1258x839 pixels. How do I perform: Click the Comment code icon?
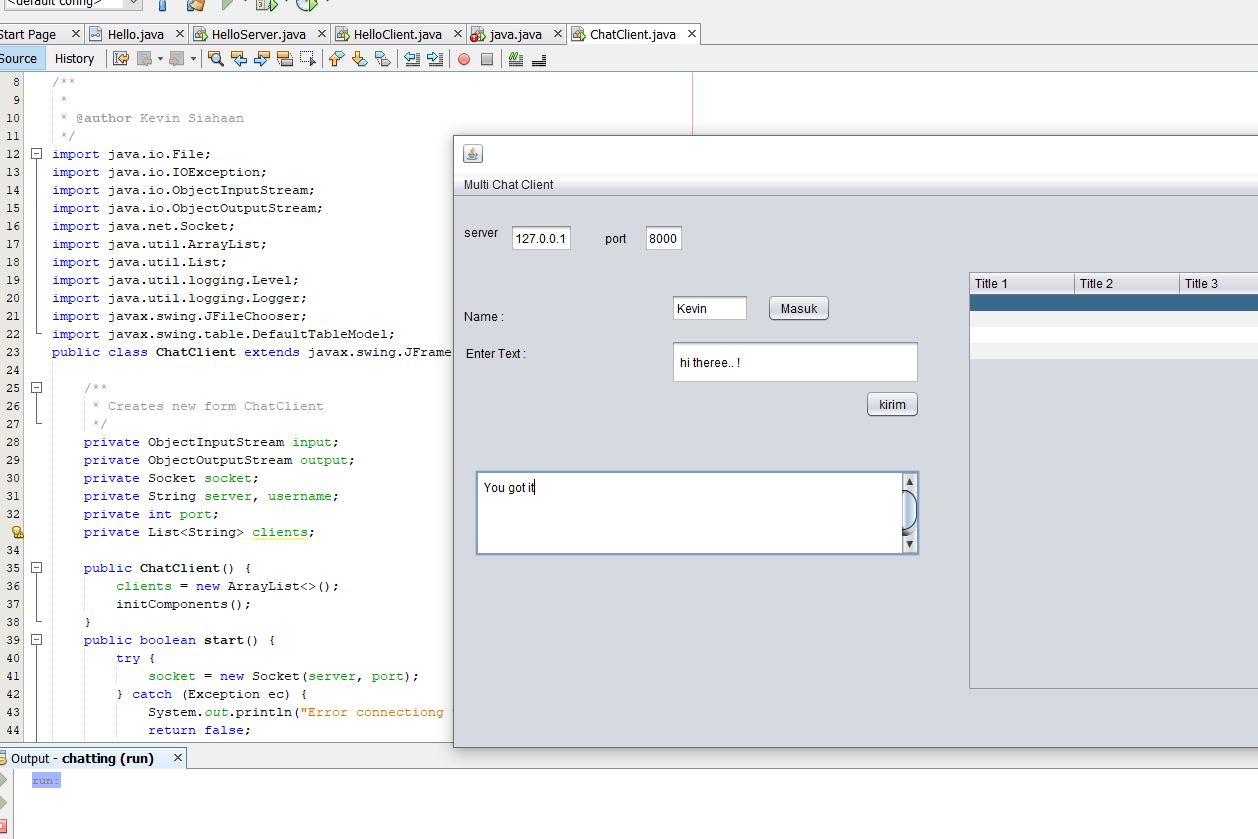[x=516, y=59]
